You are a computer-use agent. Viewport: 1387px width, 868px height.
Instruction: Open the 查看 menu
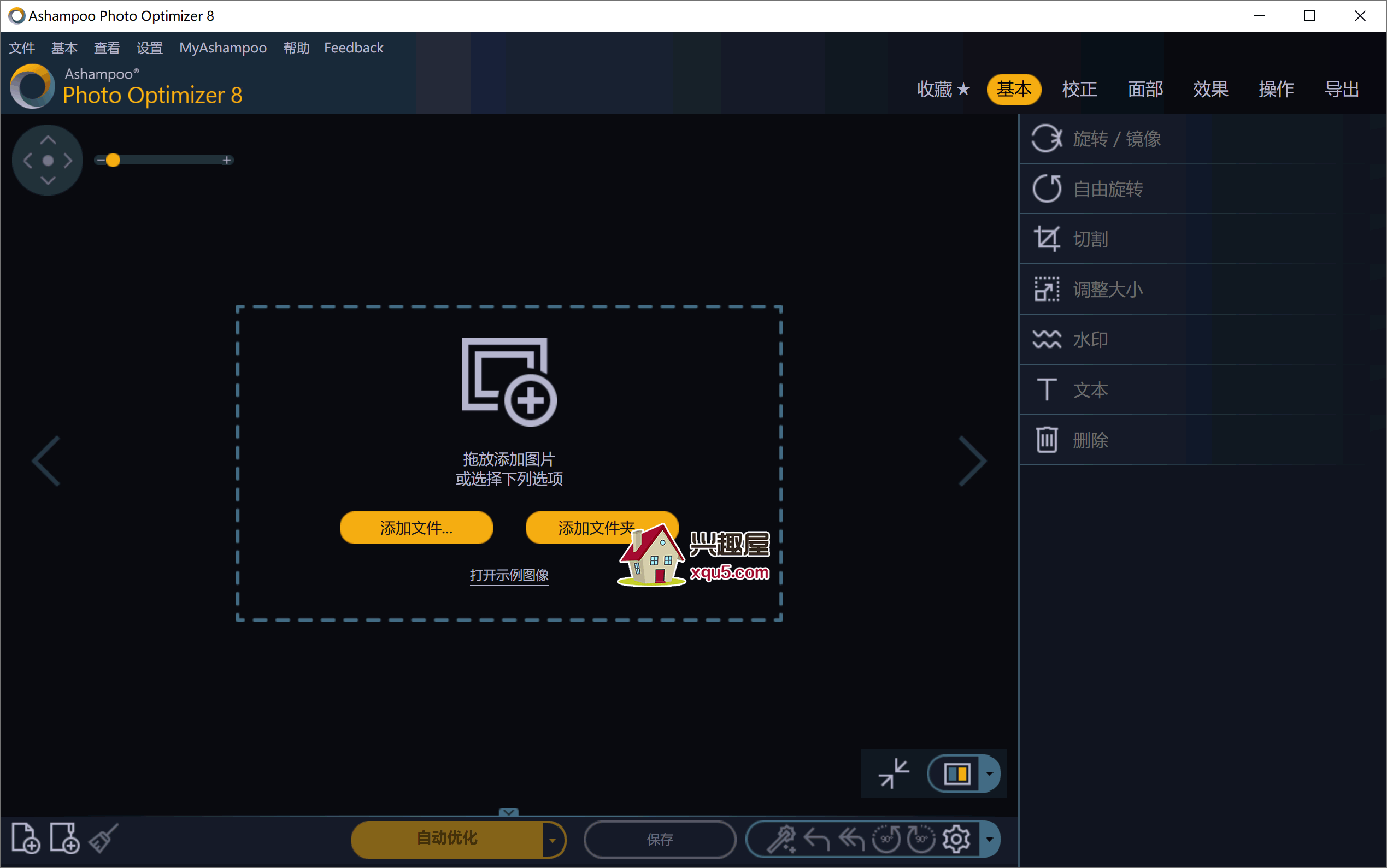coord(107,48)
